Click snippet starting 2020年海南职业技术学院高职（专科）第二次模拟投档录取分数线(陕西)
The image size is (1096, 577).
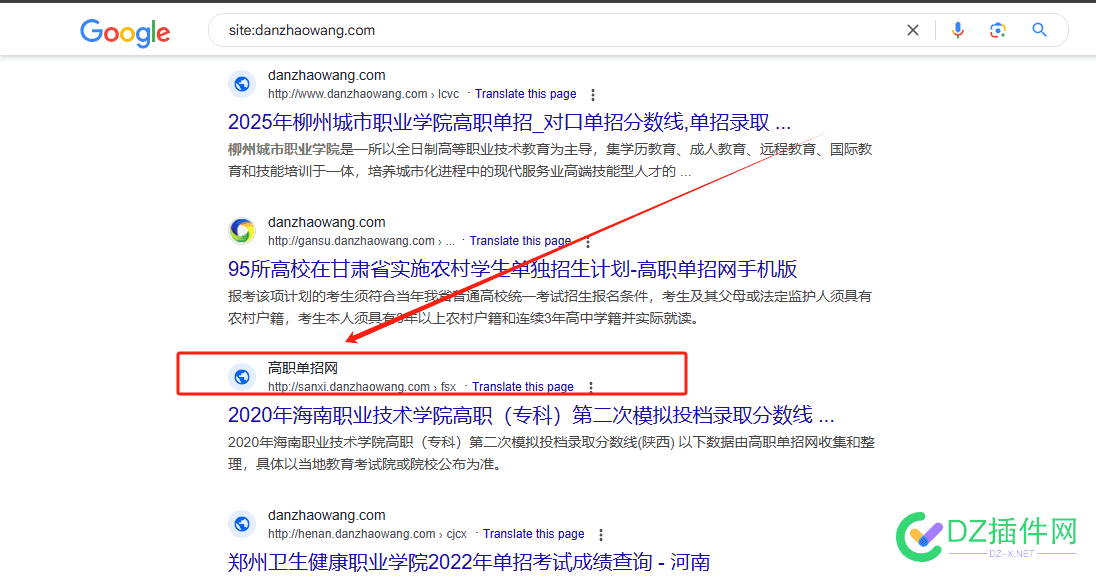click(551, 453)
